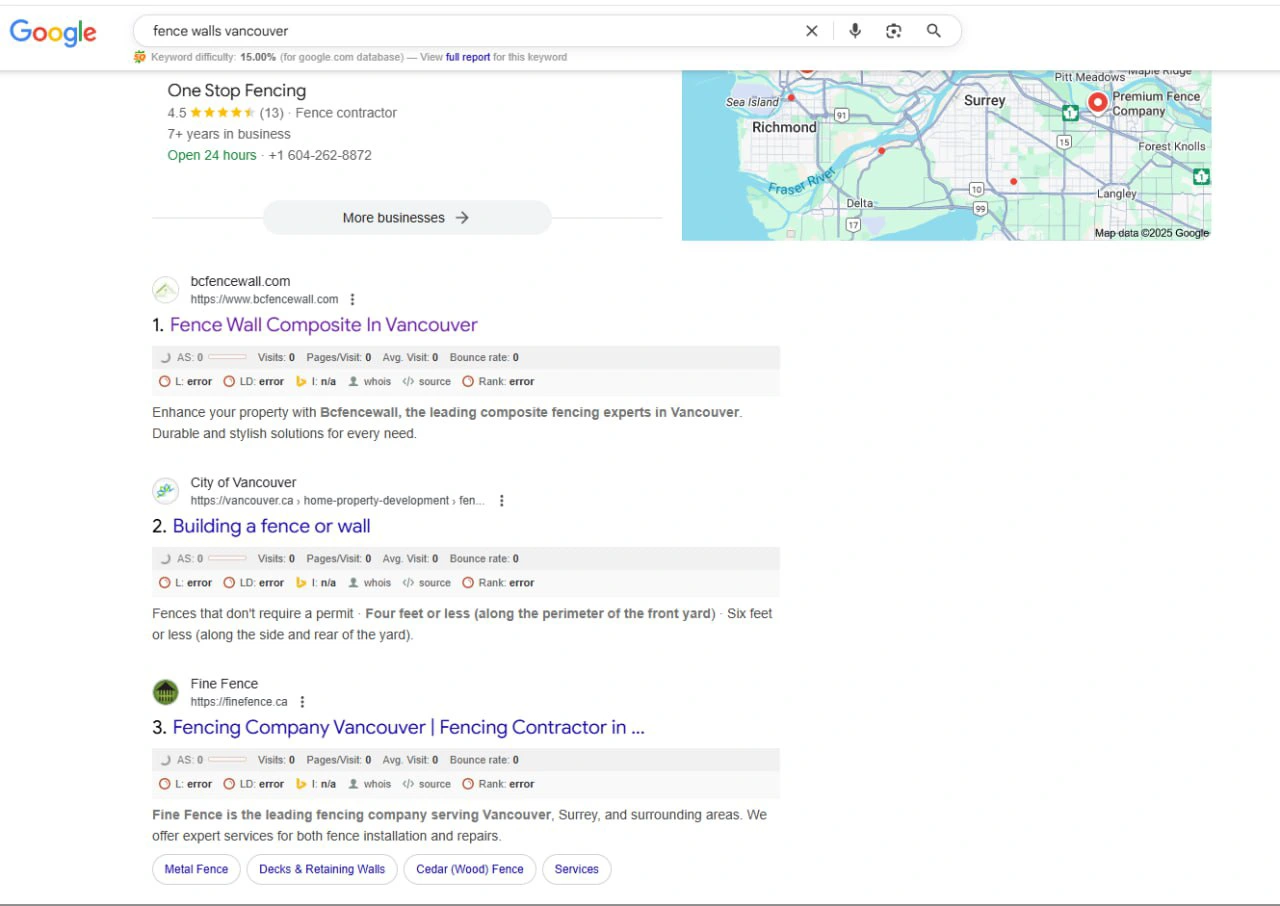The width and height of the screenshot is (1280, 906).
Task: View source for finefence.ca result
Action: (427, 784)
